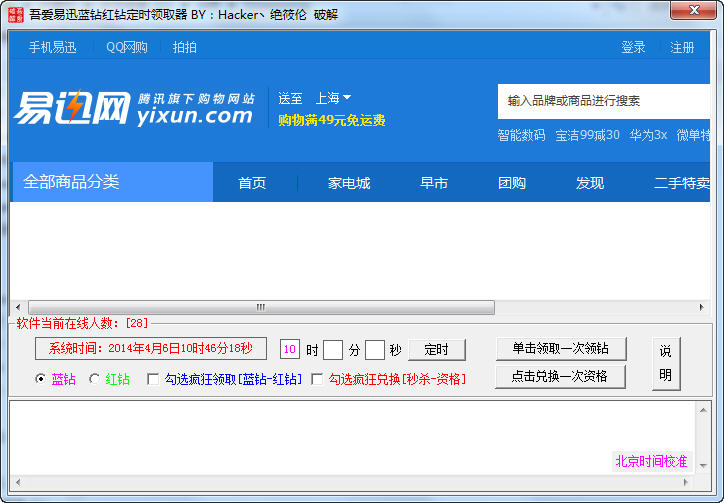The height and width of the screenshot is (503, 724).
Task: Click the 宝洁99减30 hot search link
Action: click(x=587, y=135)
